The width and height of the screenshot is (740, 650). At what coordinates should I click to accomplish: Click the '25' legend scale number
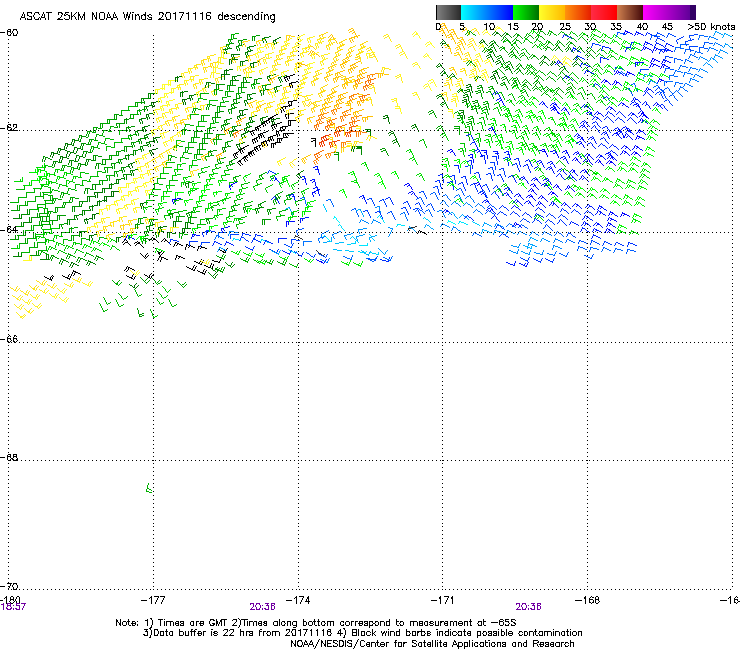pyautogui.click(x=565, y=27)
